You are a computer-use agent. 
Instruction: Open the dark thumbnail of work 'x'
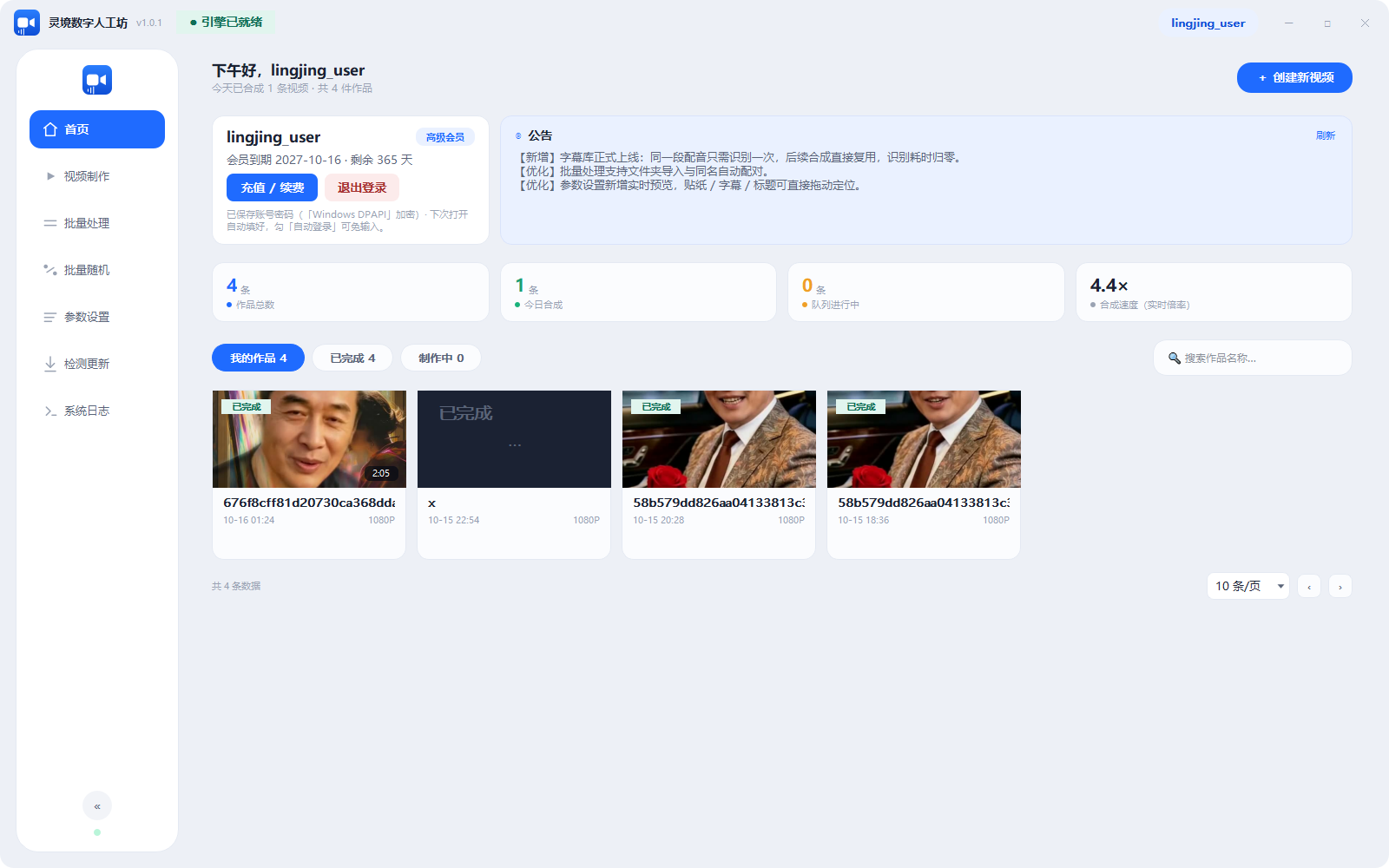(x=514, y=439)
